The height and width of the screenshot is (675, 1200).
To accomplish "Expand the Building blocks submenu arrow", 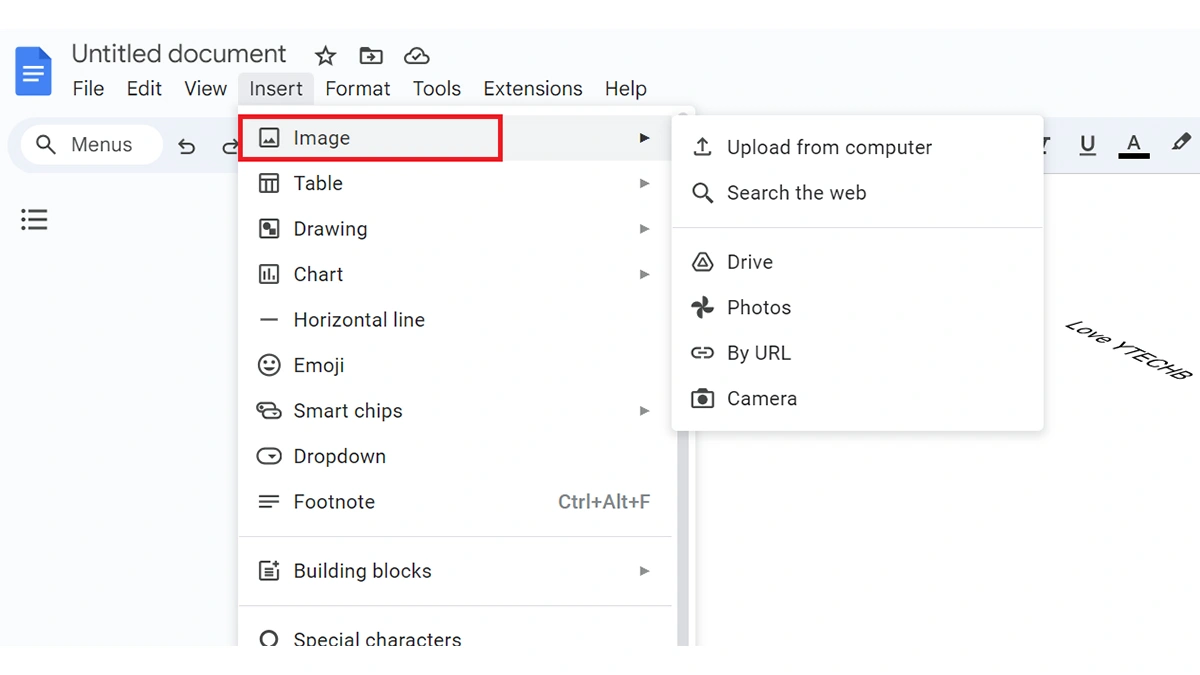I will [645, 571].
